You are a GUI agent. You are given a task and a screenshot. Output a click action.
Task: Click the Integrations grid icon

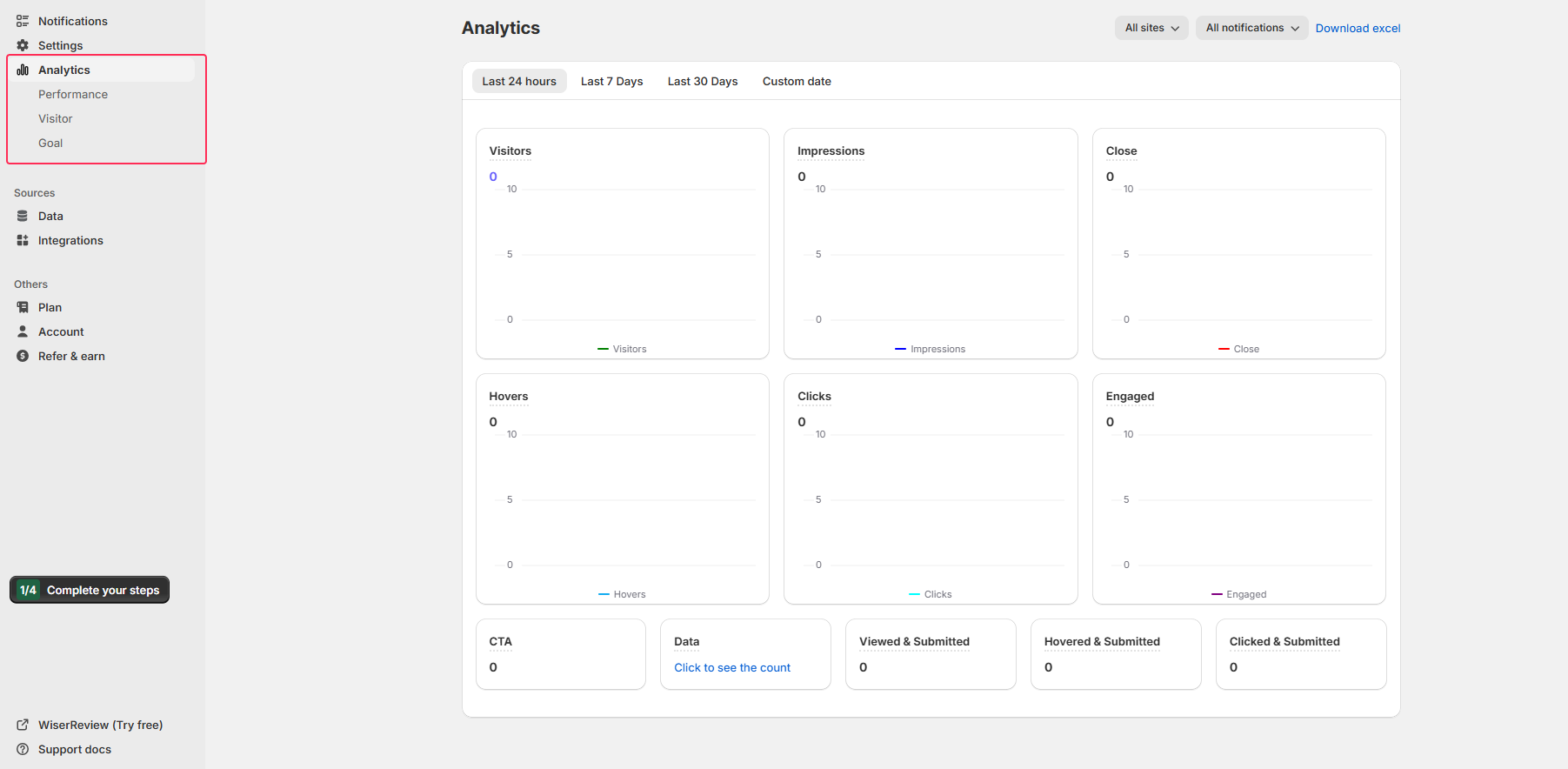click(23, 240)
